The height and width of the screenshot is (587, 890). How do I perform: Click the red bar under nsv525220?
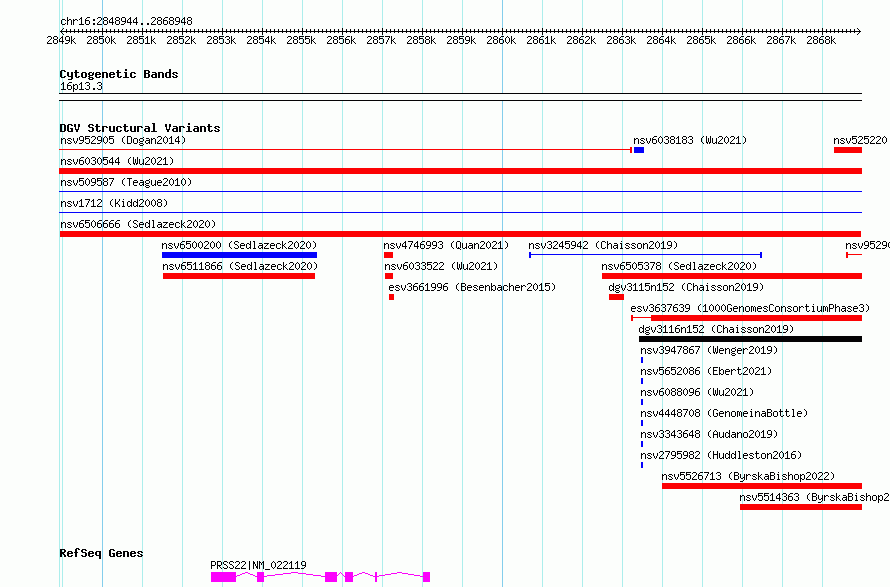point(848,150)
